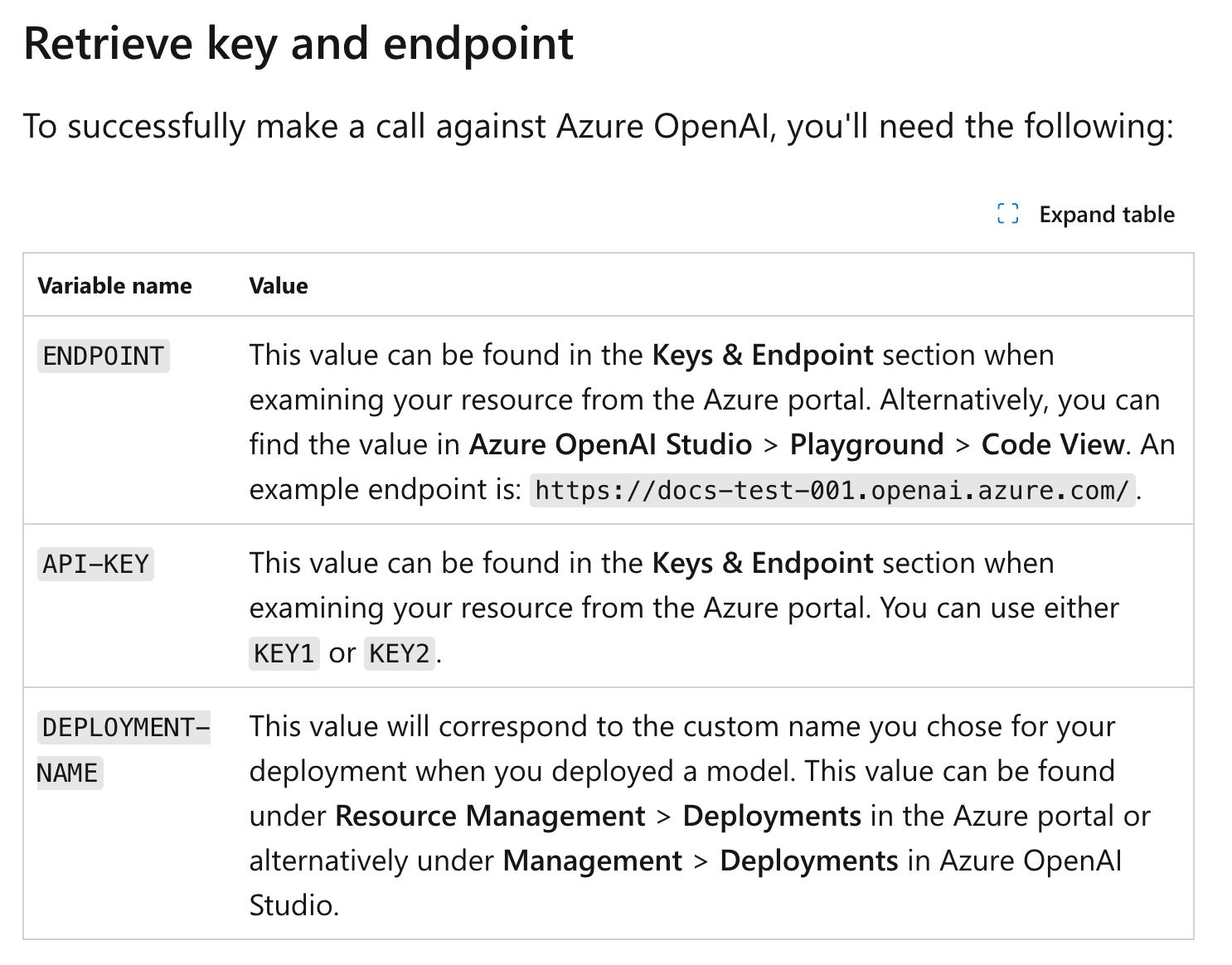This screenshot has width=1232, height=965.
Task: Click the Expand table text label
Action: coord(1106,215)
